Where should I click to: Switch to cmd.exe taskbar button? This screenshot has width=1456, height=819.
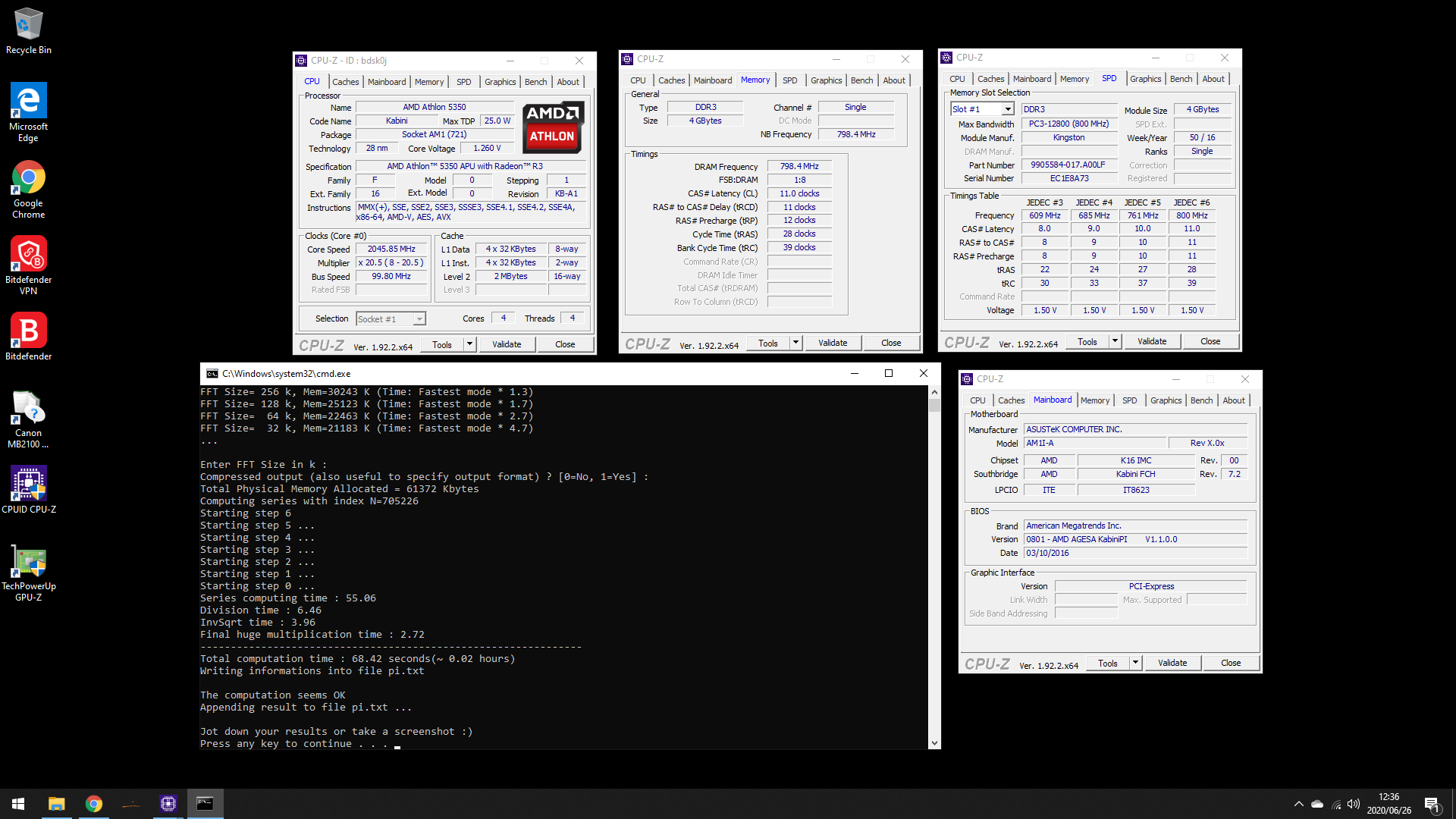point(205,804)
